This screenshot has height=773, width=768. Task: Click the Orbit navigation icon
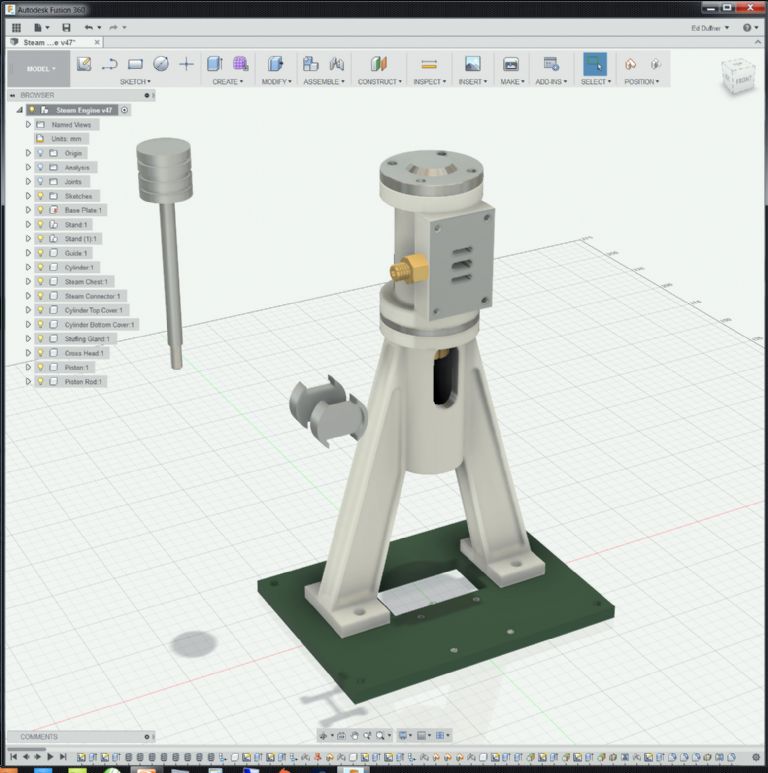coord(323,736)
